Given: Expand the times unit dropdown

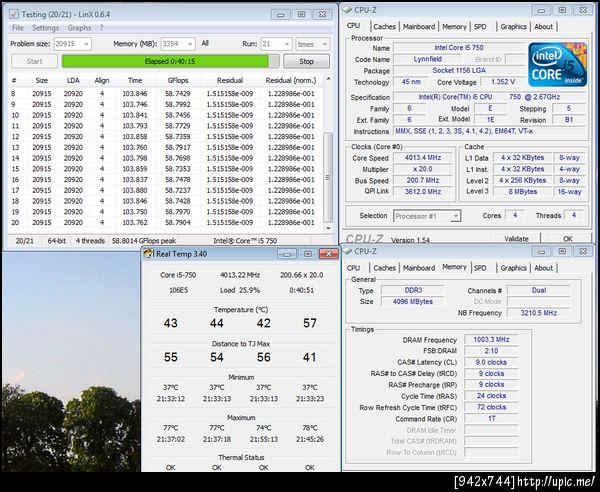Looking at the screenshot, I should [325, 44].
